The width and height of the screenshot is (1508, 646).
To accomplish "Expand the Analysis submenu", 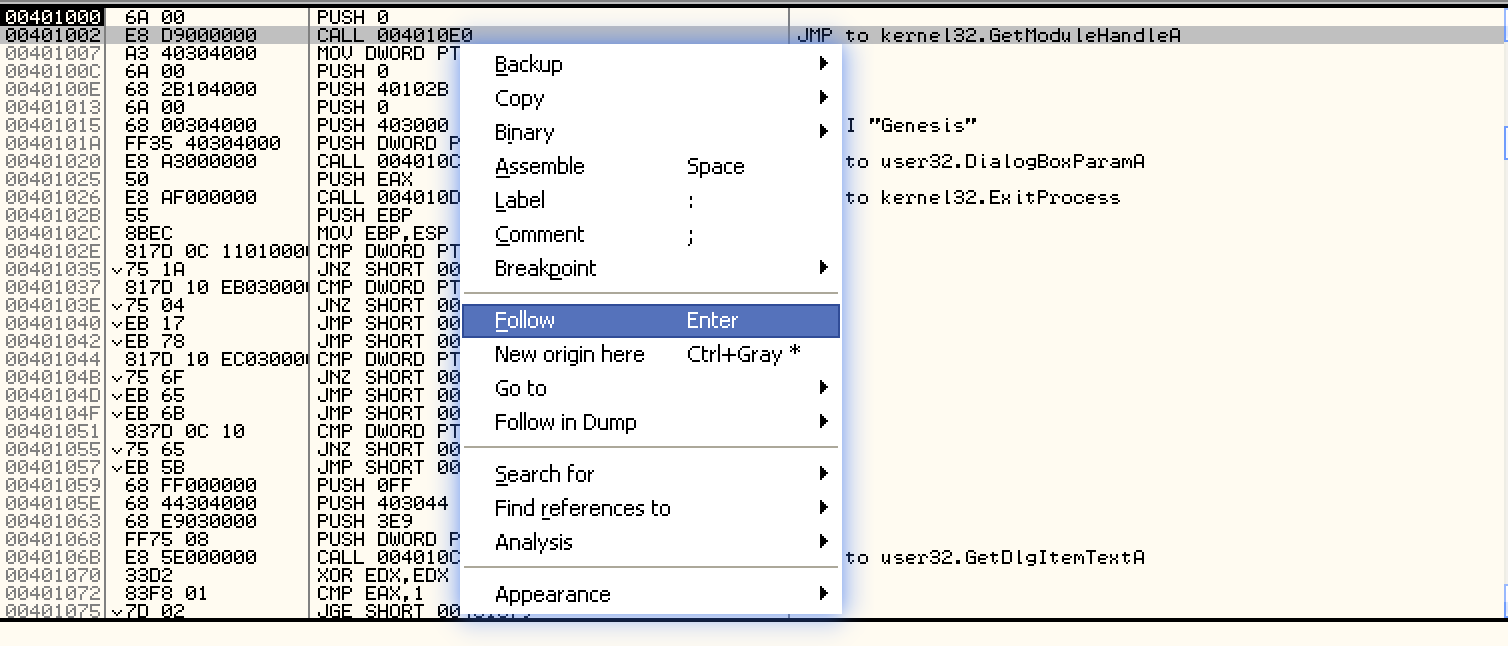I will coord(534,543).
